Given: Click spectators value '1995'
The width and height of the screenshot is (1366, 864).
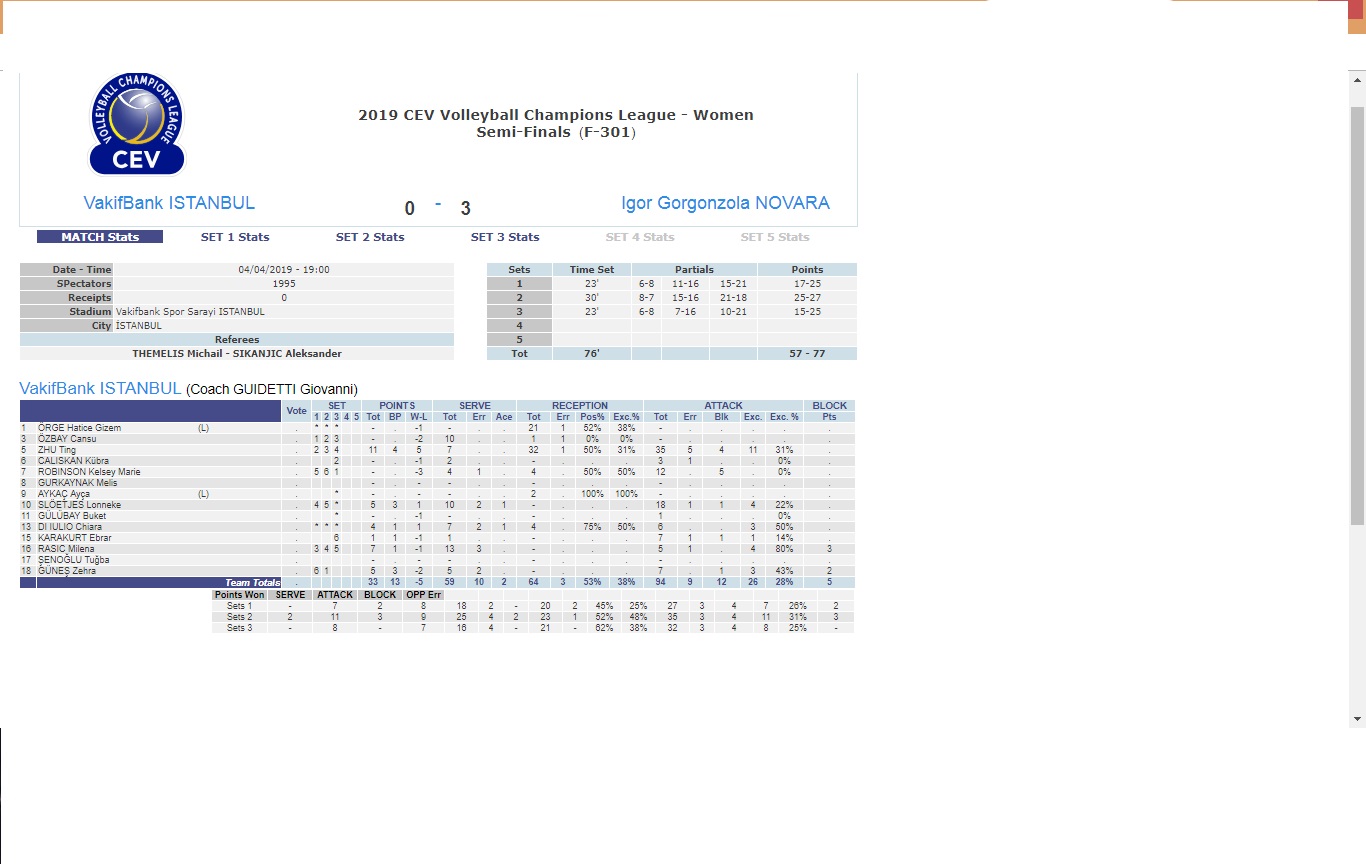Looking at the screenshot, I should (284, 284).
